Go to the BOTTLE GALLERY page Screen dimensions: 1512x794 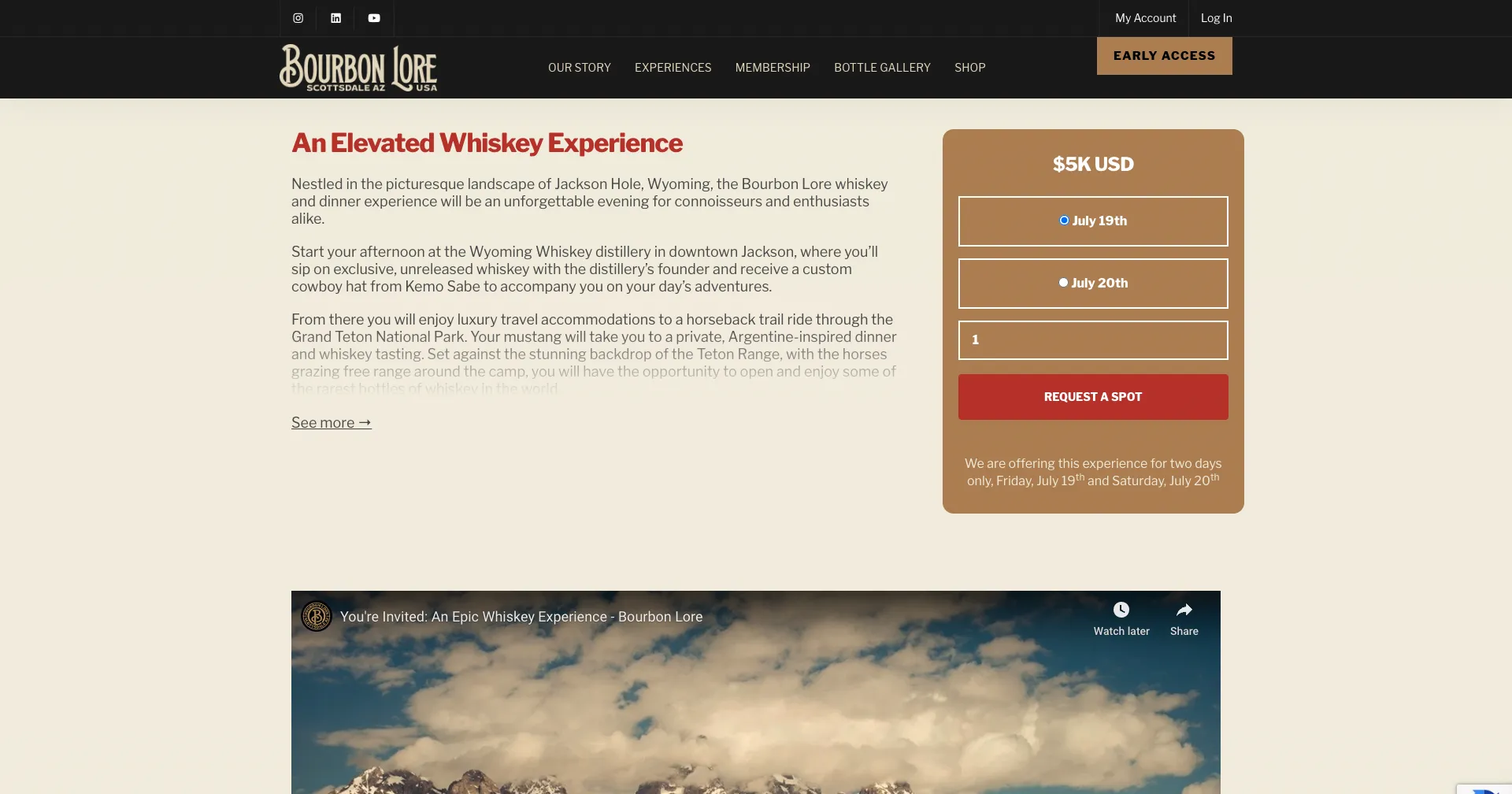point(882,68)
